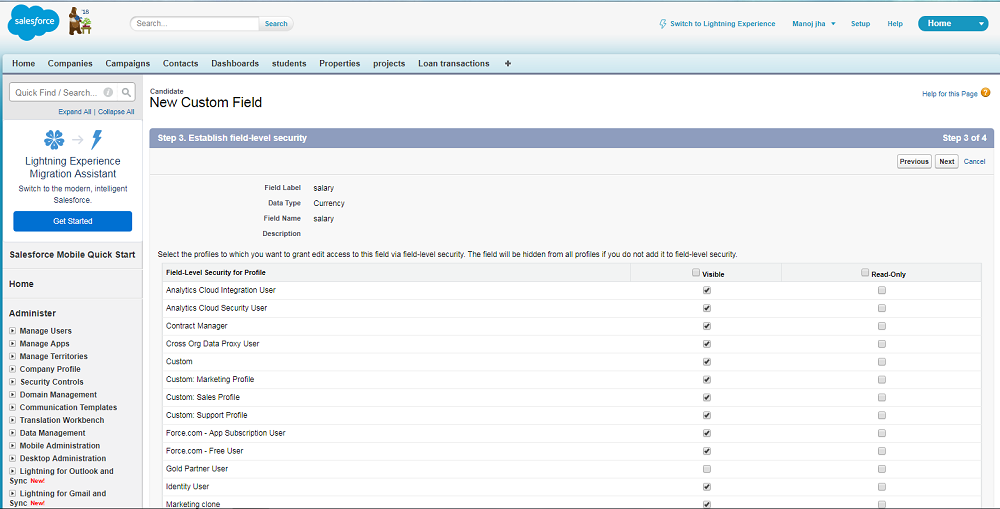
Task: Expand the Manage Territories tree node
Action: point(12,357)
